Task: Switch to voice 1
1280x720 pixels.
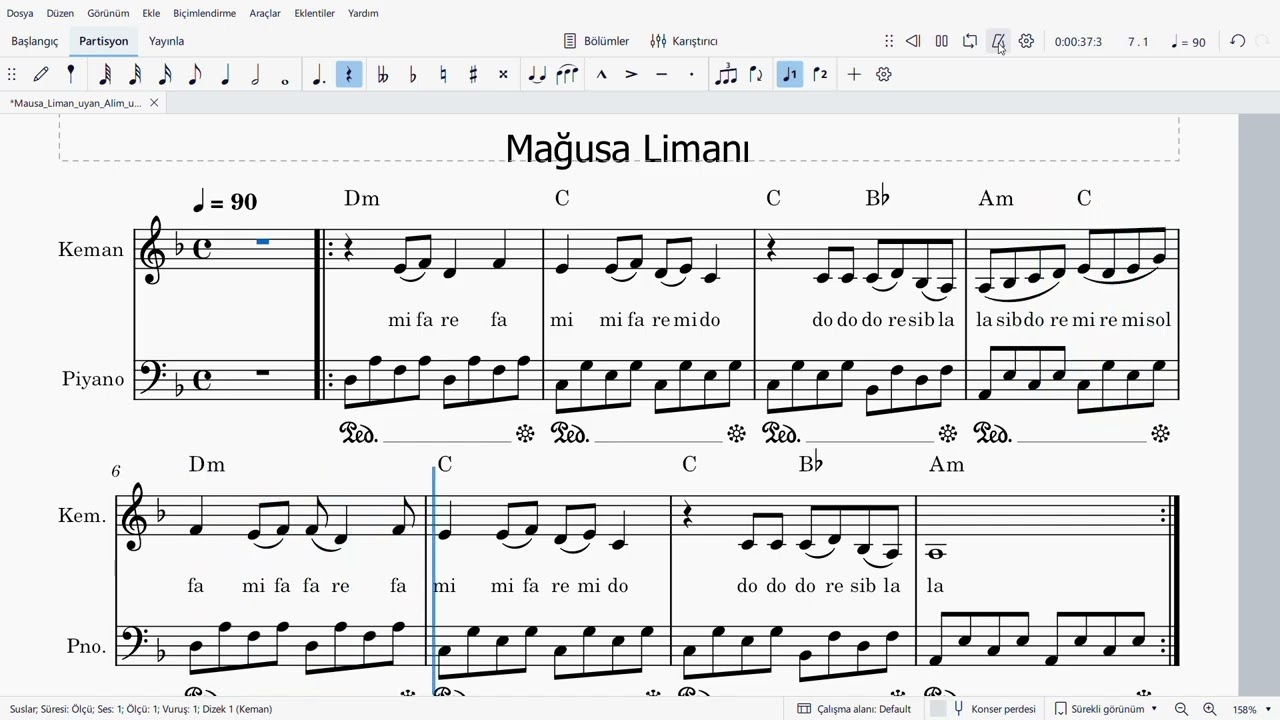Action: tap(790, 74)
